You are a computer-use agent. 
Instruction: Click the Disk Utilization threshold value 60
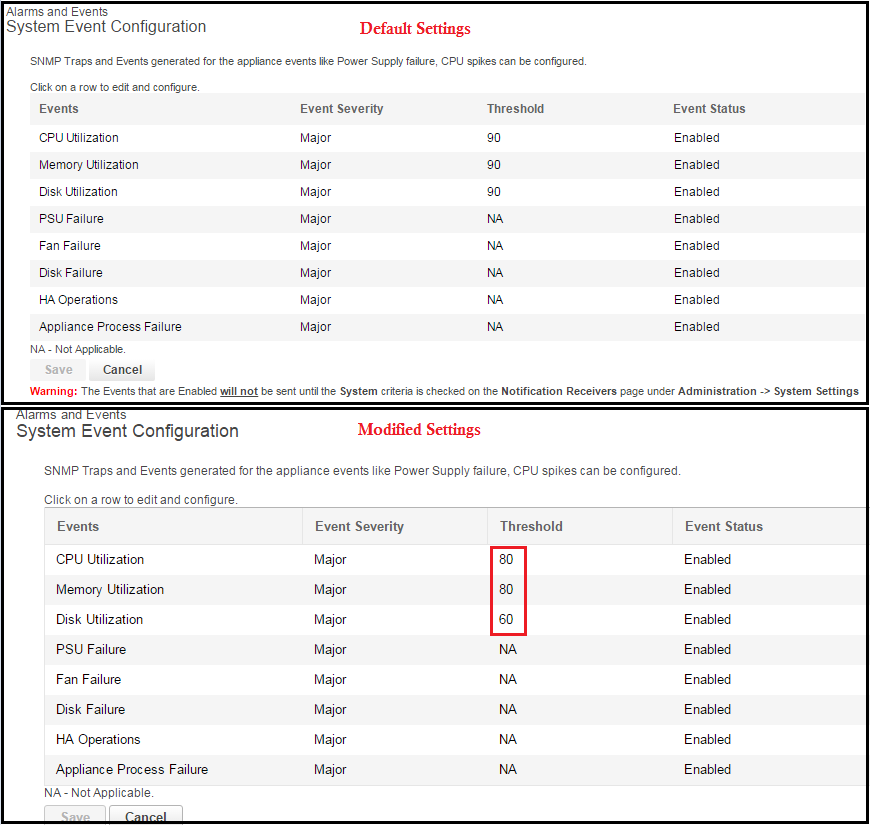507,620
